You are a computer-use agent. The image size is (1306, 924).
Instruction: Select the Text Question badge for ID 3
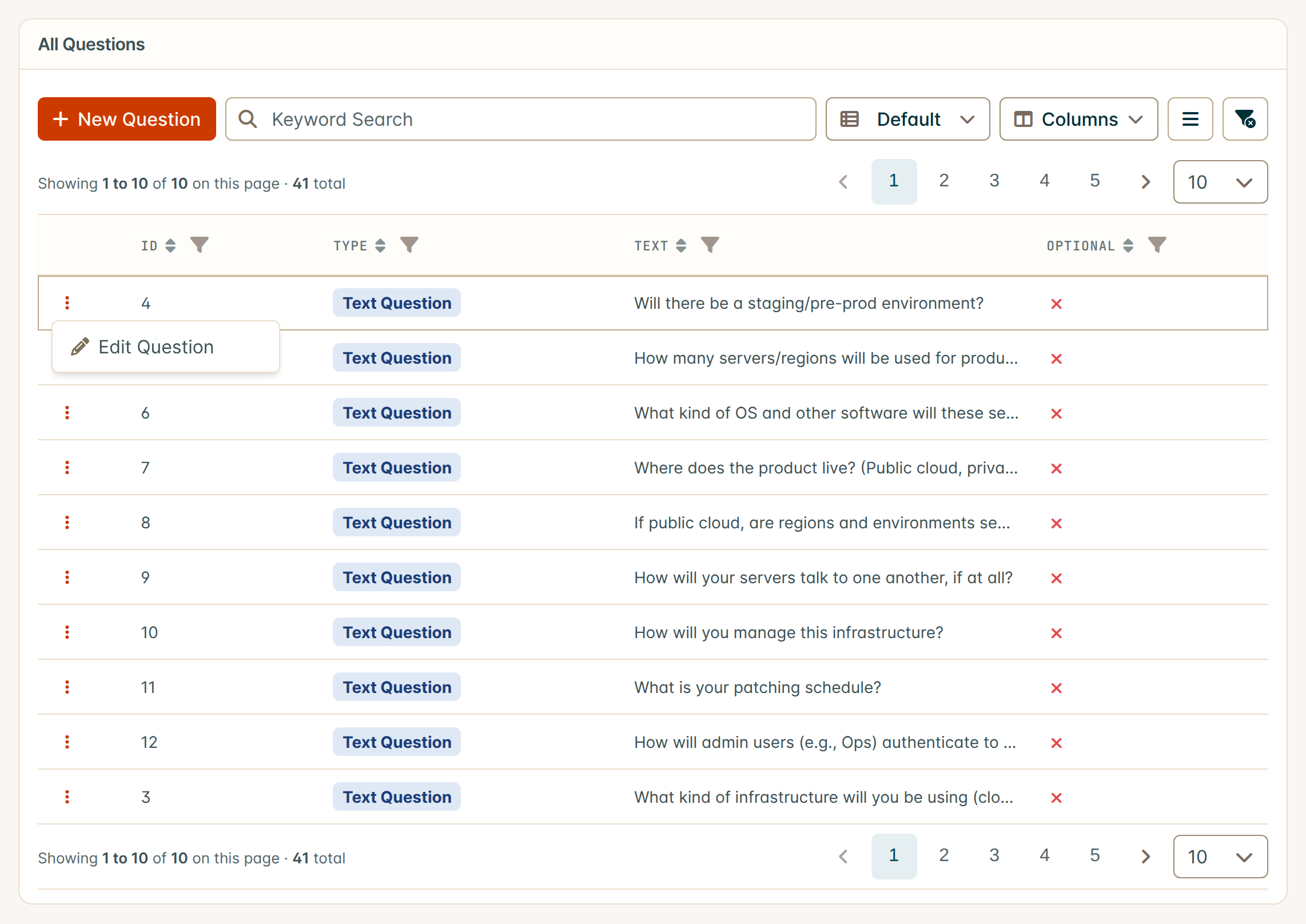pyautogui.click(x=397, y=797)
